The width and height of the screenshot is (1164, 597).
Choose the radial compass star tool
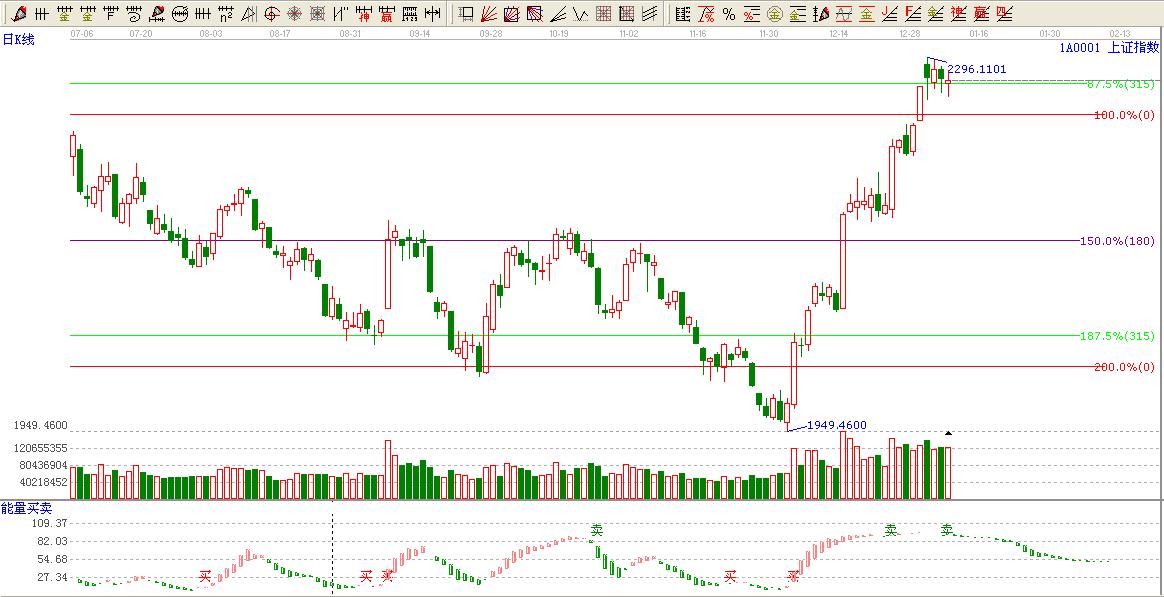pyautogui.click(x=294, y=14)
